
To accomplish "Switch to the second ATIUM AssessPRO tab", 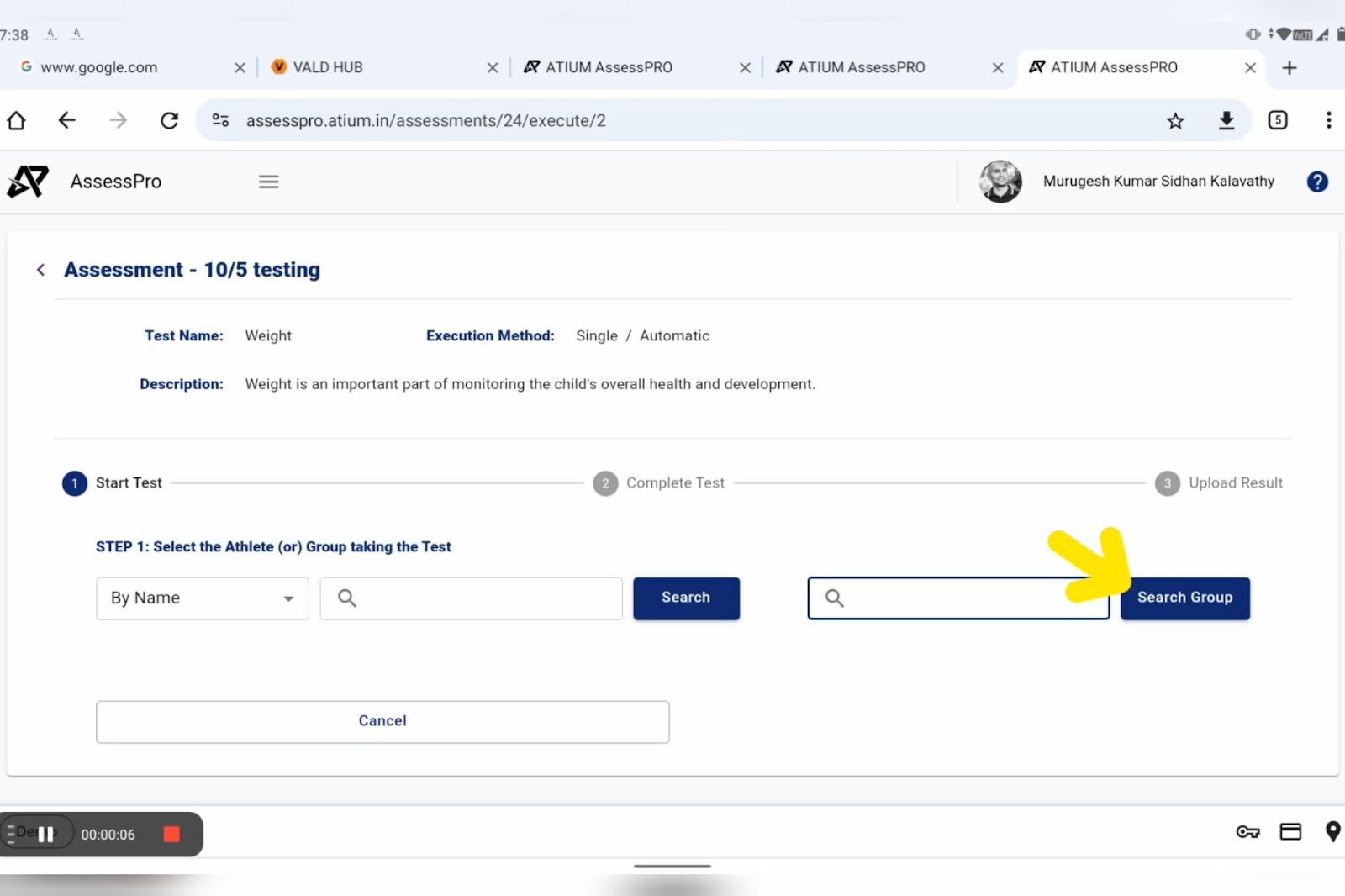I will click(861, 67).
